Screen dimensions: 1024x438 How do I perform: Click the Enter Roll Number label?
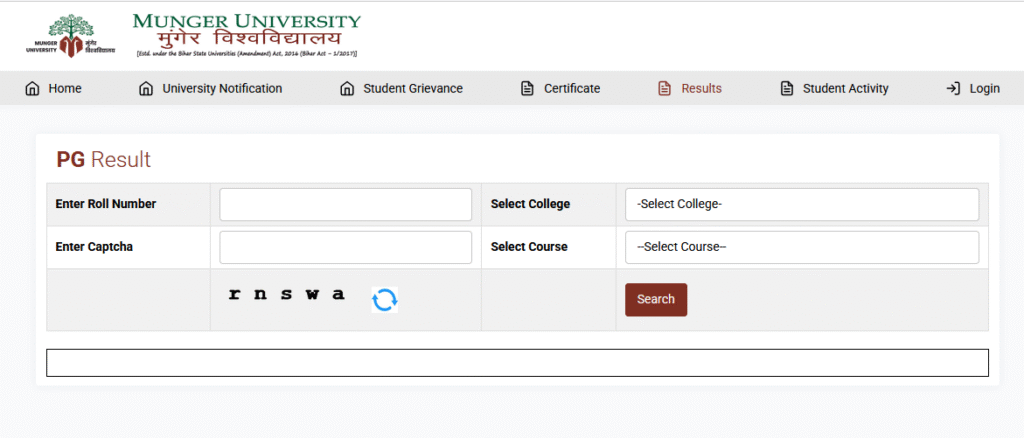[x=106, y=204]
